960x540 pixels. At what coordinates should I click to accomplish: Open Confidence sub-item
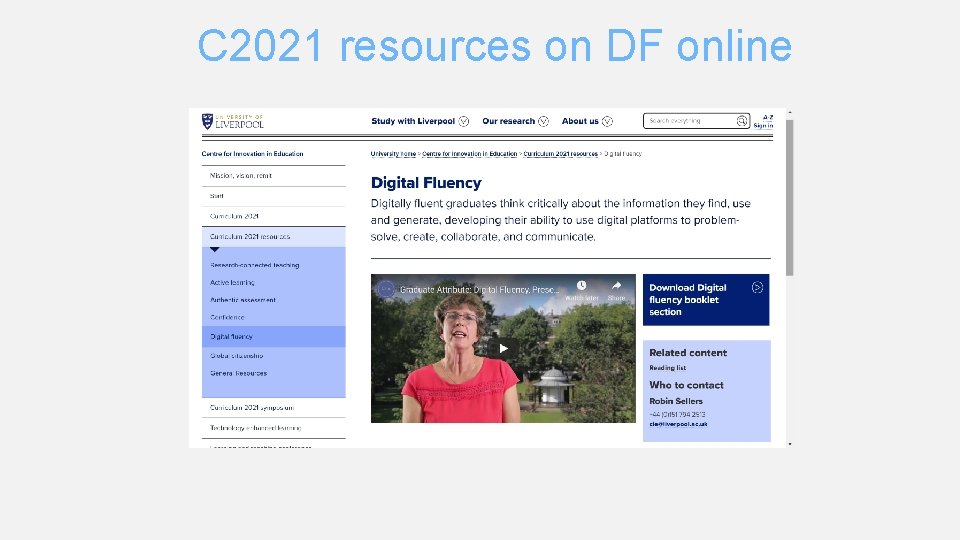point(227,317)
